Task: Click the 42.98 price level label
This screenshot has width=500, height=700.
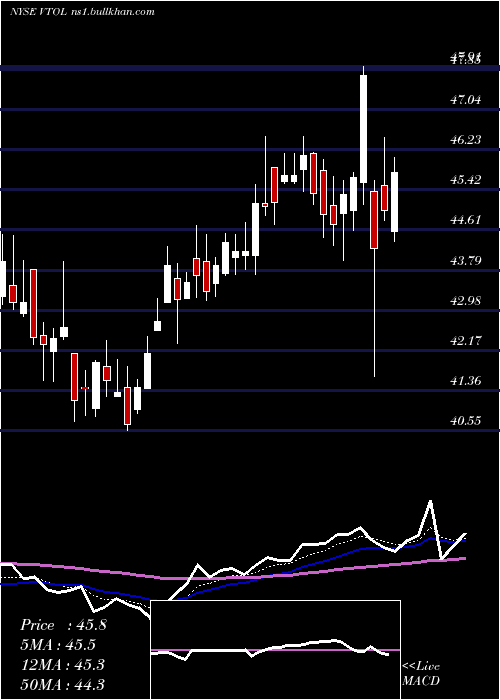Action: (466, 300)
